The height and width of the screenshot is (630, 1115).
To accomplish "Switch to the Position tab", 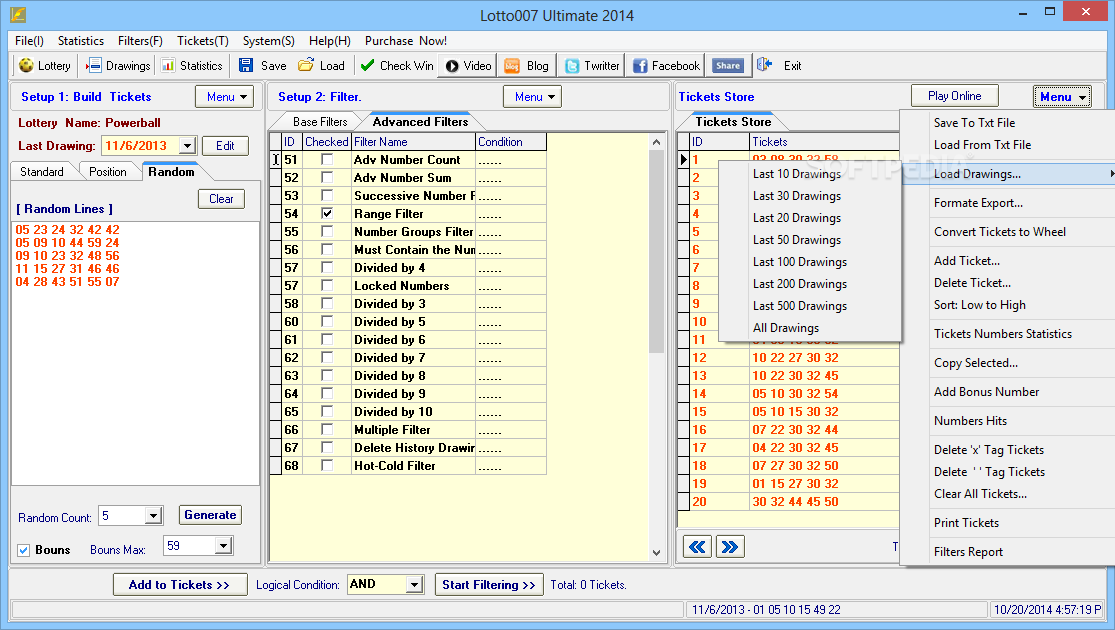I will (108, 171).
